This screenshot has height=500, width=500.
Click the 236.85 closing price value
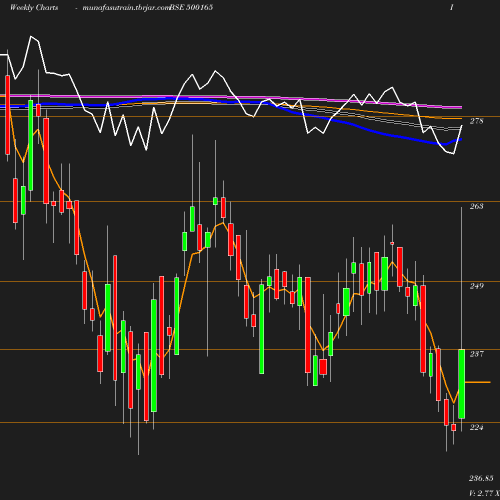click(x=481, y=478)
